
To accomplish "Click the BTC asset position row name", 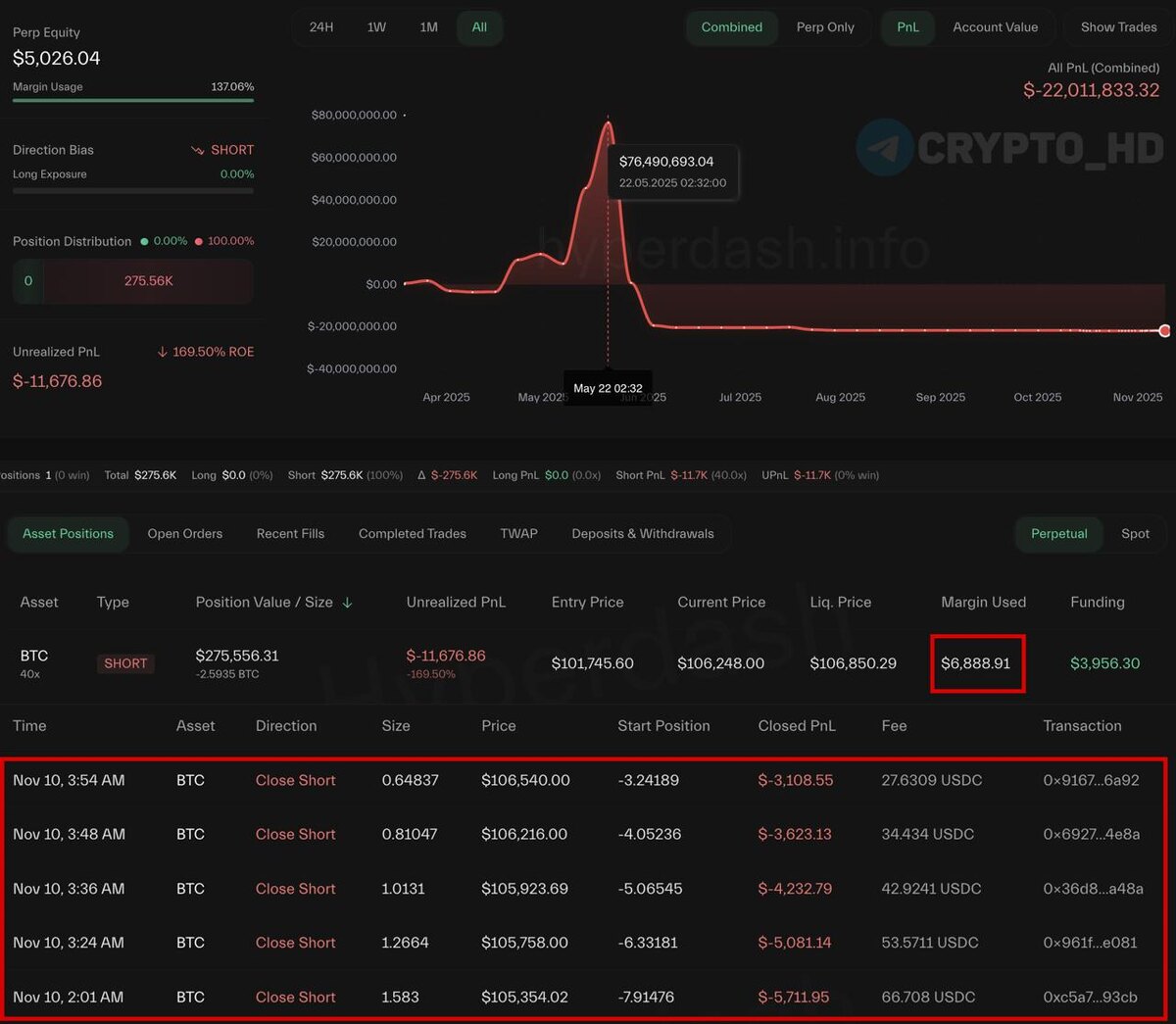I will click(x=34, y=656).
